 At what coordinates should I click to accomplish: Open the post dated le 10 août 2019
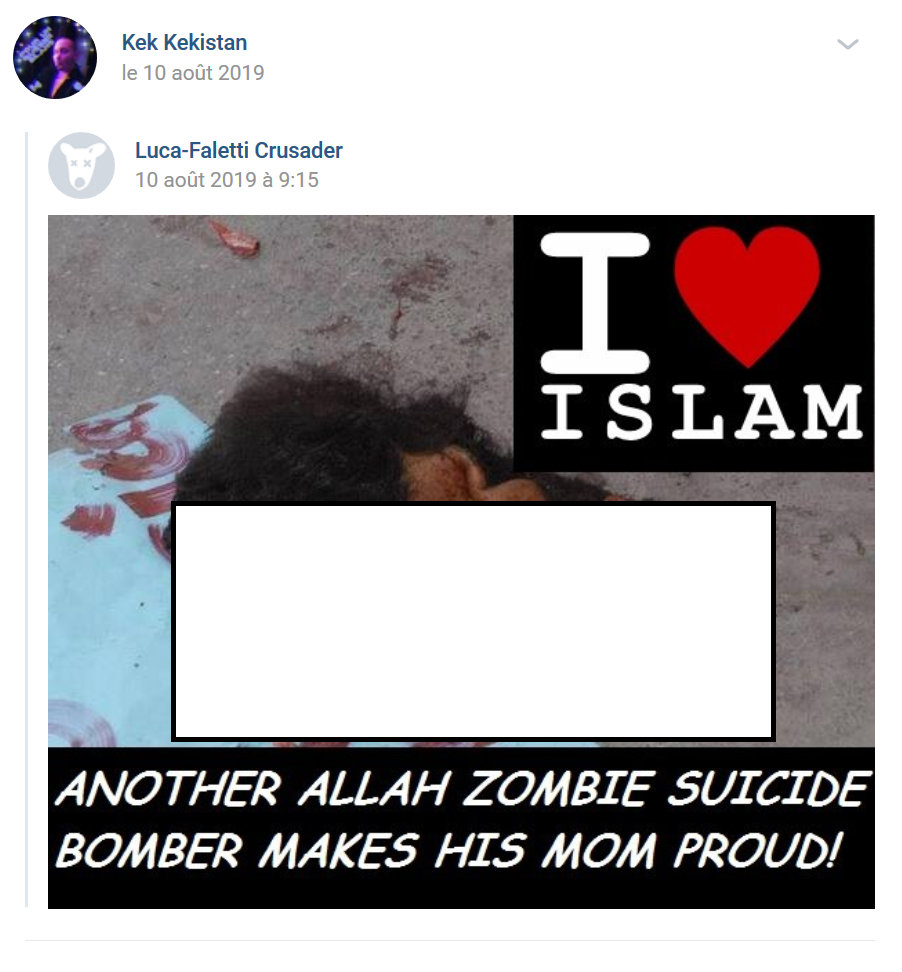(193, 73)
